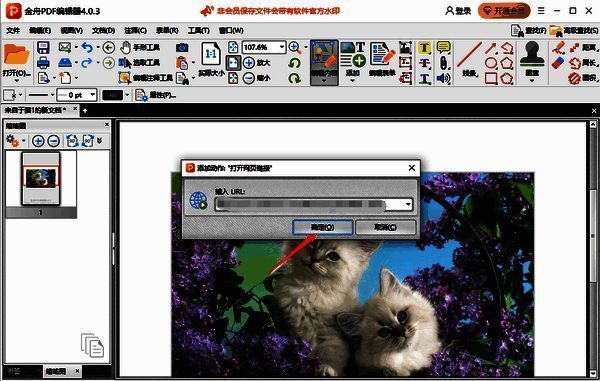Rotate the page counter-clockwise with the green arrow

pyautogui.click(x=294, y=63)
